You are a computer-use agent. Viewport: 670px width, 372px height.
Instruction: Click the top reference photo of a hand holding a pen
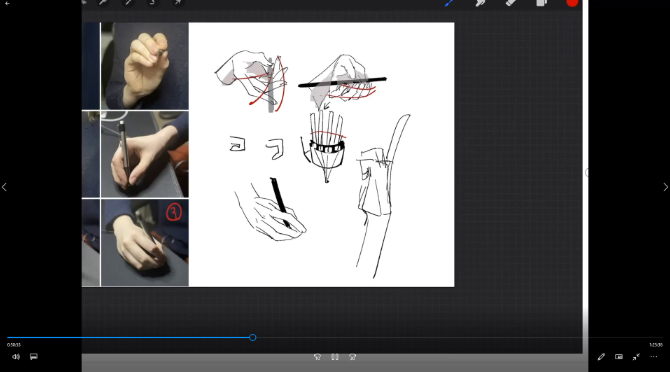click(x=144, y=66)
